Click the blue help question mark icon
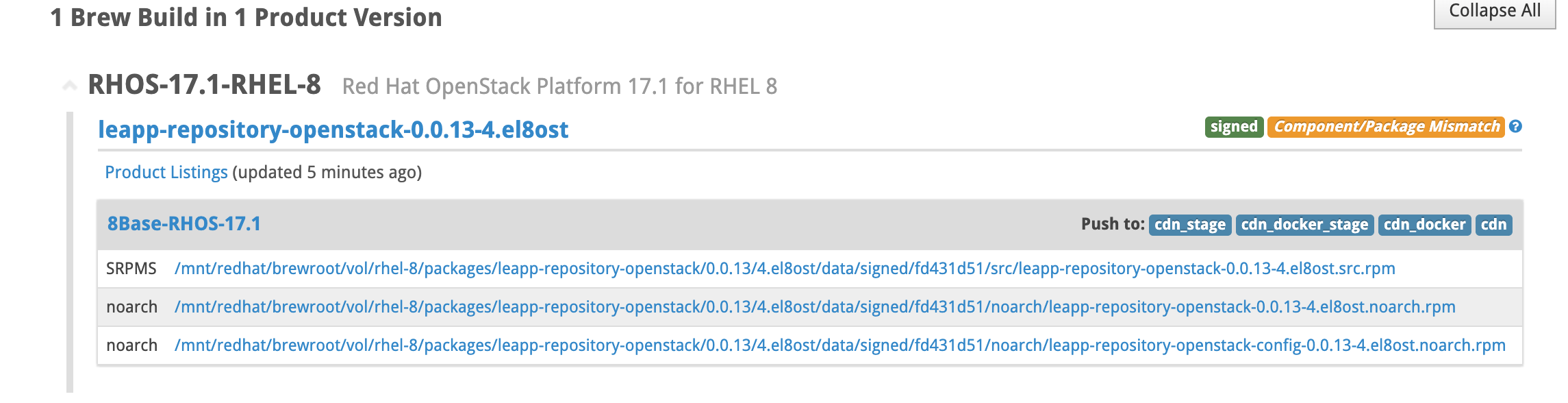The height and width of the screenshot is (403, 1568). point(1515,126)
